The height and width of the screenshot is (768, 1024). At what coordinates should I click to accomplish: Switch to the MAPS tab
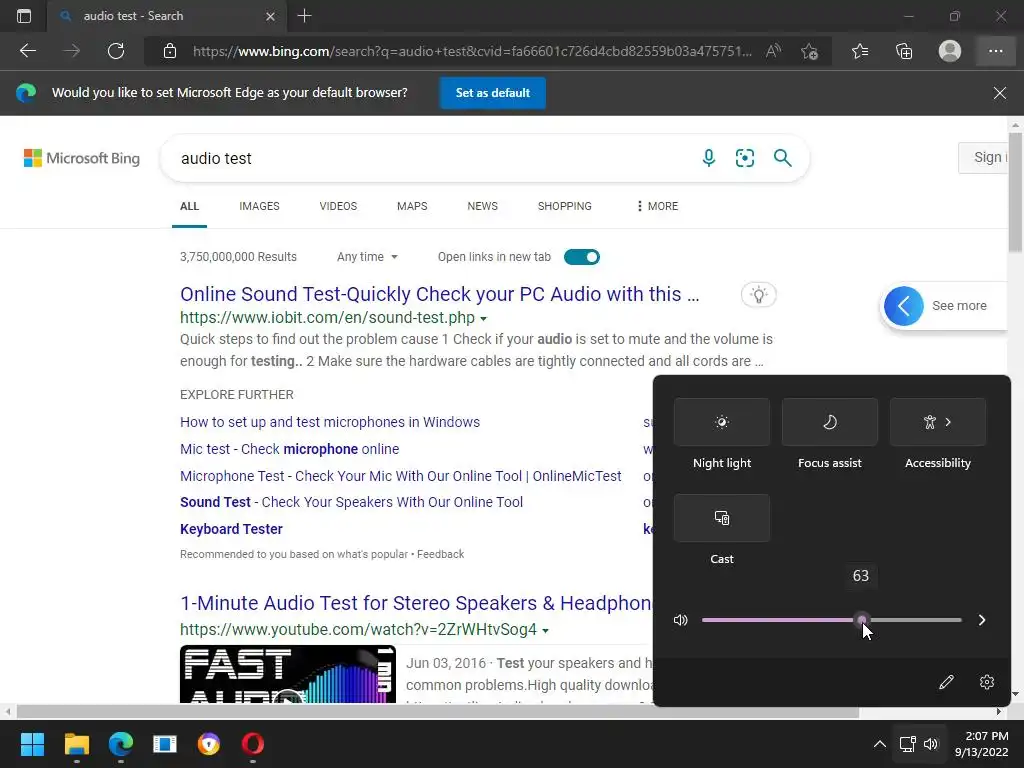(412, 206)
